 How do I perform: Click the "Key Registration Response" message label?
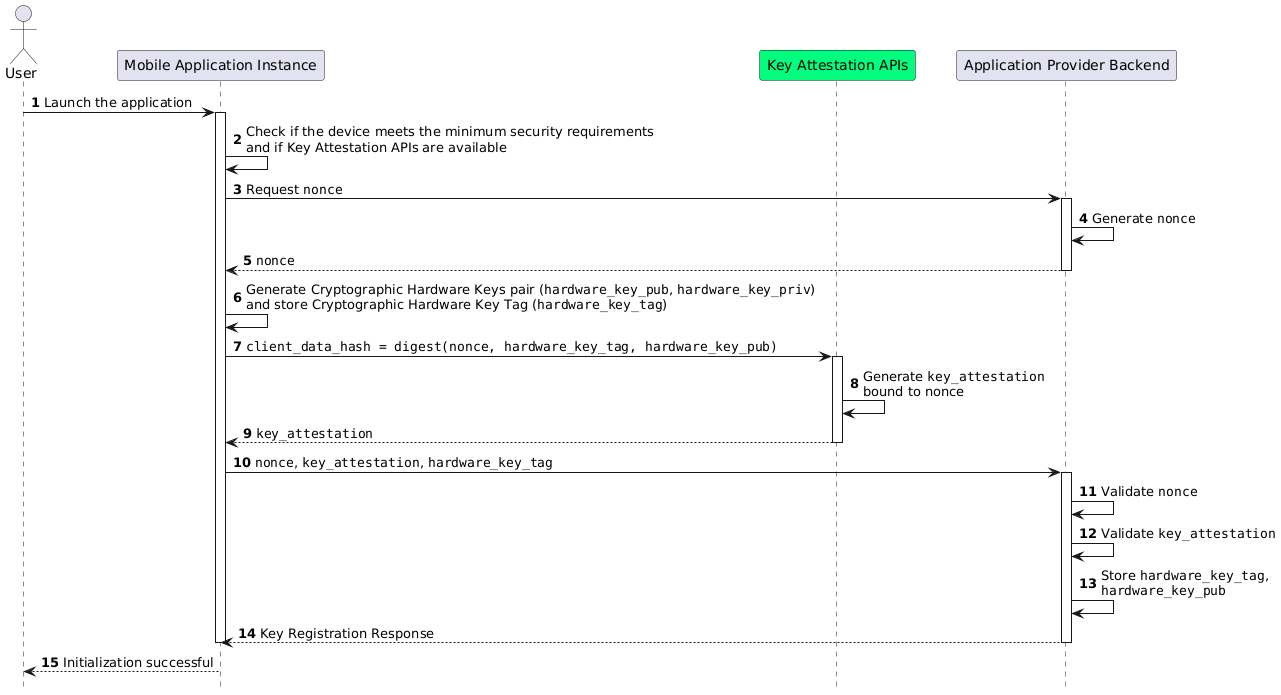coord(346,634)
